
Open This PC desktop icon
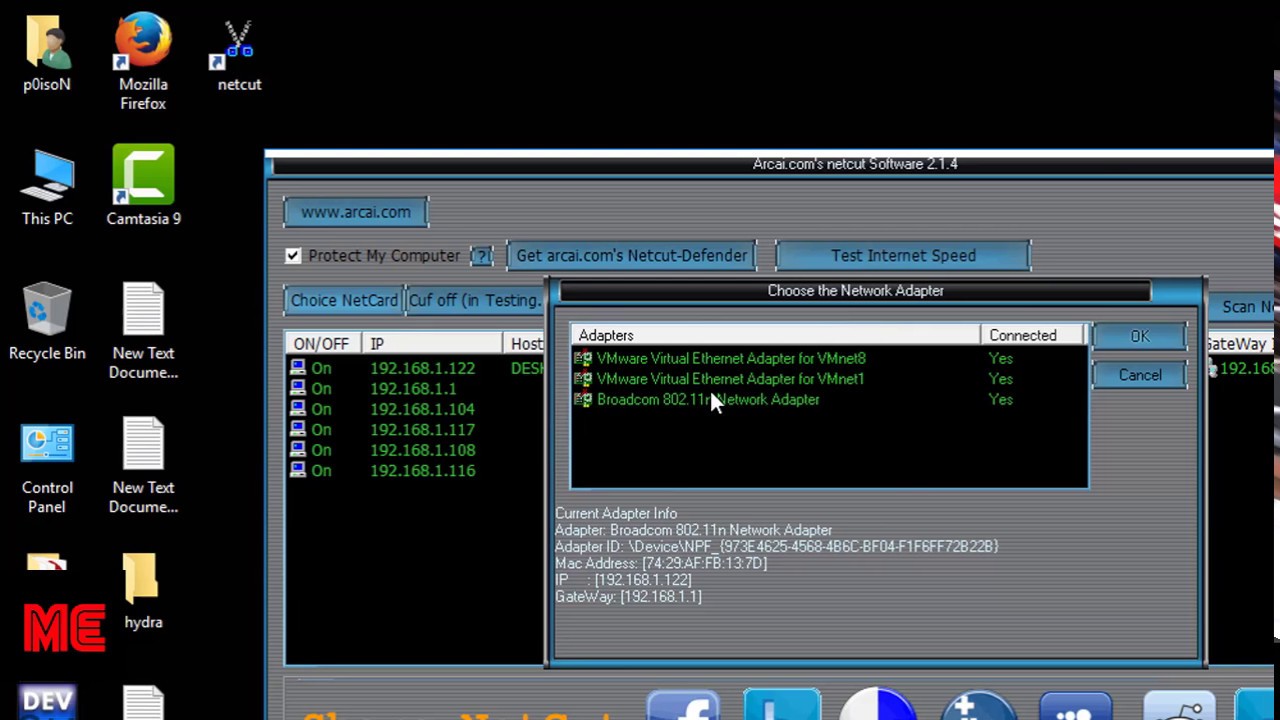tap(47, 177)
